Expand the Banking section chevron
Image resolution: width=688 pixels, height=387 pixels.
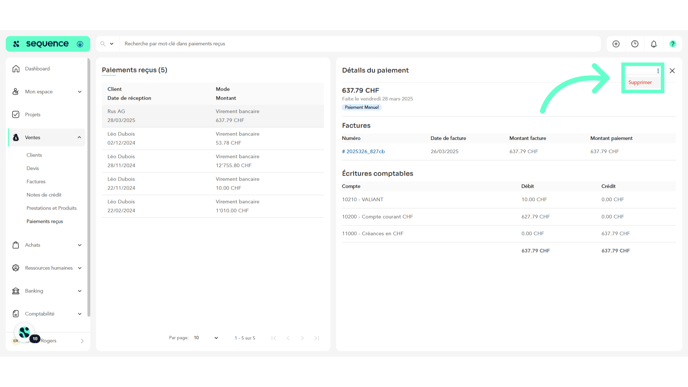[x=79, y=291]
